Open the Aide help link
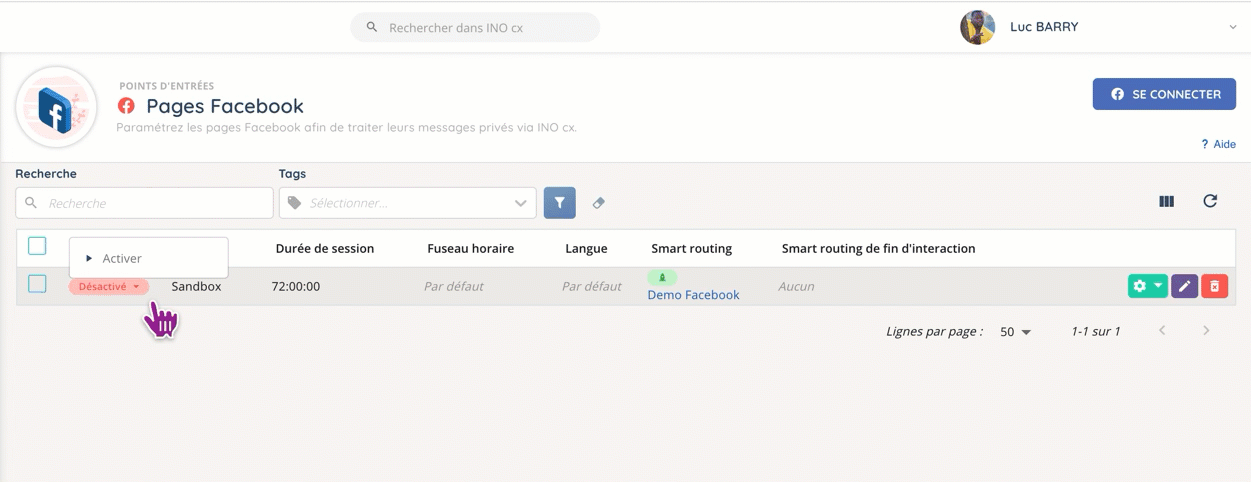The width and height of the screenshot is (1251, 482). coord(1218,144)
